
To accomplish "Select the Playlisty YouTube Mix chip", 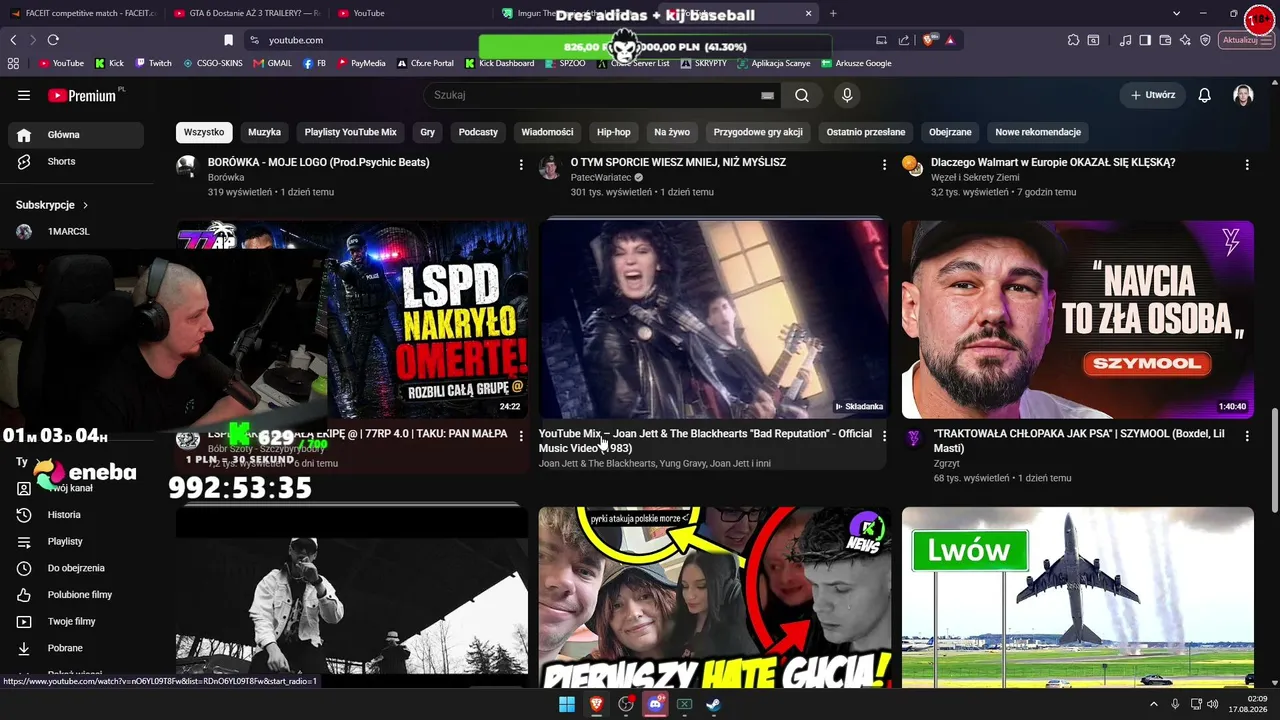I will [351, 132].
